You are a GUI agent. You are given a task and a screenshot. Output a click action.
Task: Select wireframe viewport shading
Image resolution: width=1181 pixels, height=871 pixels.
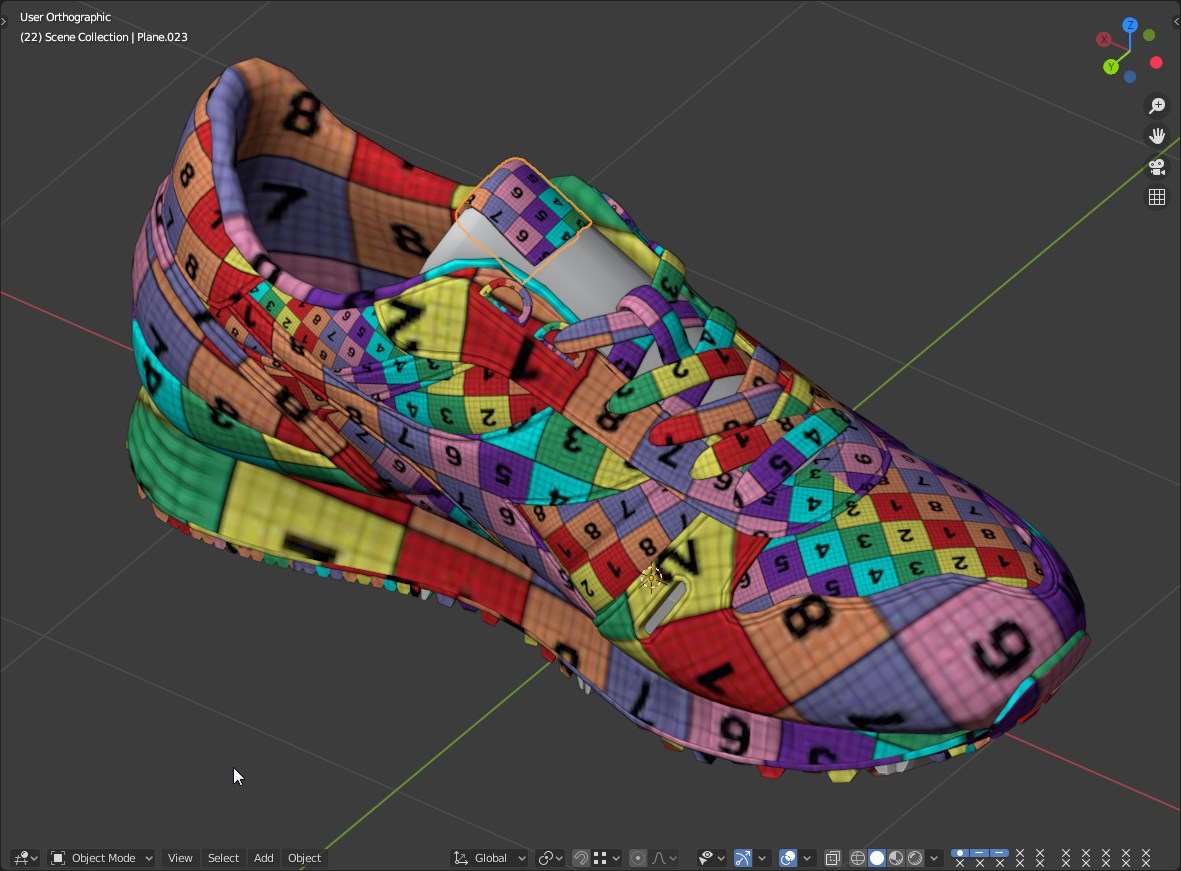pyautogui.click(x=858, y=858)
